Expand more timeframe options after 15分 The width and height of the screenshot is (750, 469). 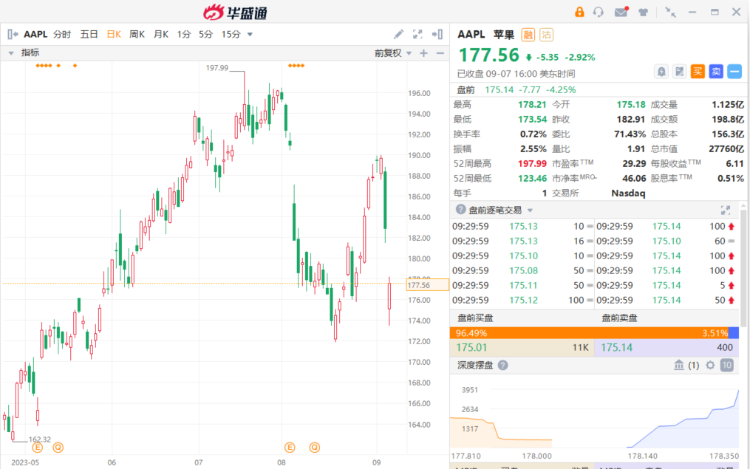[249, 34]
